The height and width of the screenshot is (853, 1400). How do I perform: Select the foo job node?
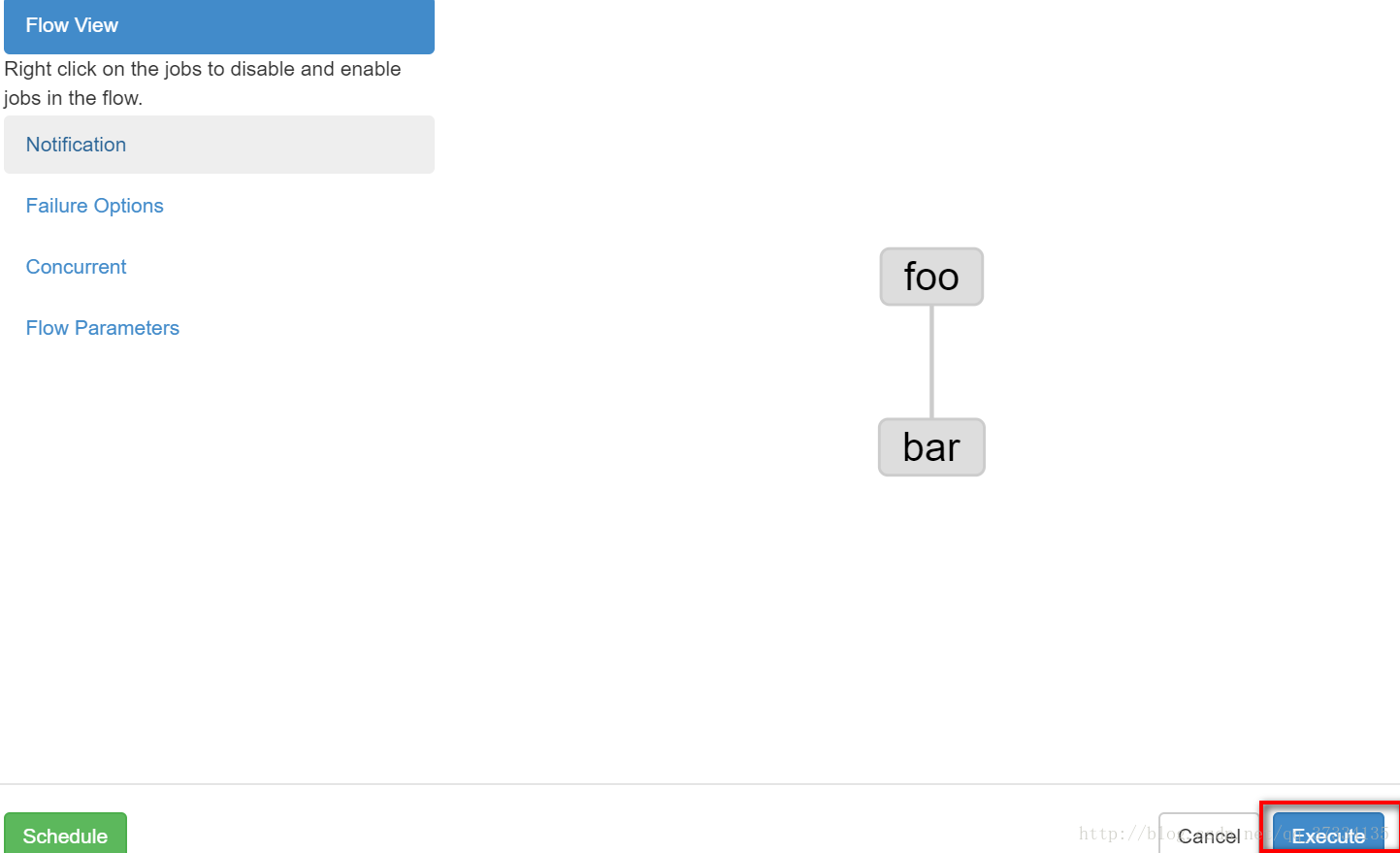tap(931, 277)
